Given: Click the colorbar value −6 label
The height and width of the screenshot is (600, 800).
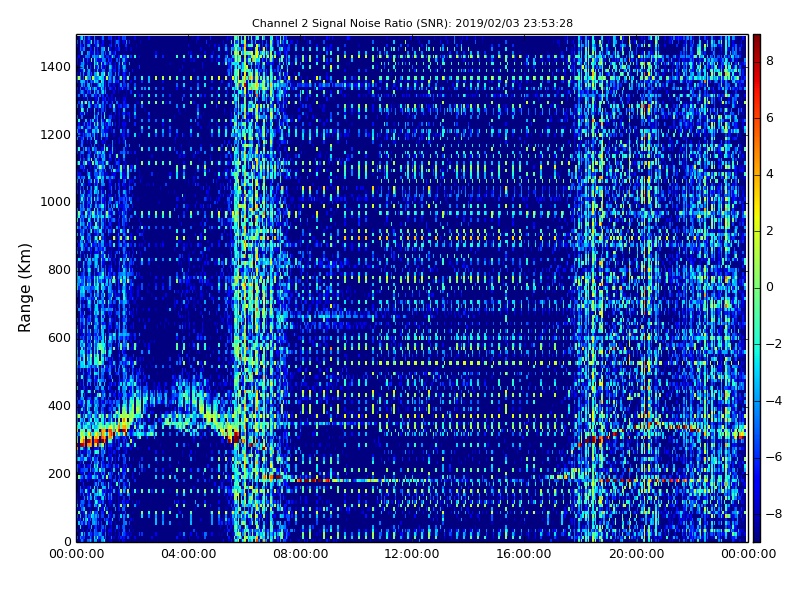Looking at the screenshot, I should [774, 457].
